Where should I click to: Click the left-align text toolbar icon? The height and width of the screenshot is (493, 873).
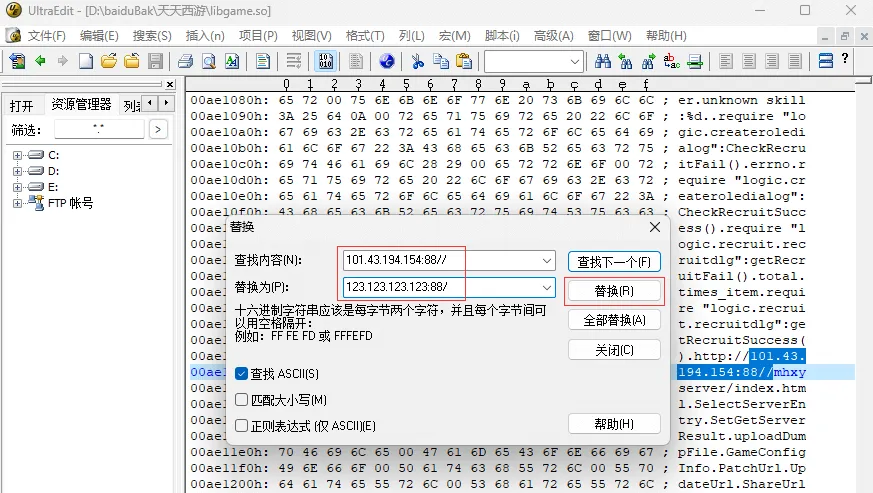(x=725, y=61)
